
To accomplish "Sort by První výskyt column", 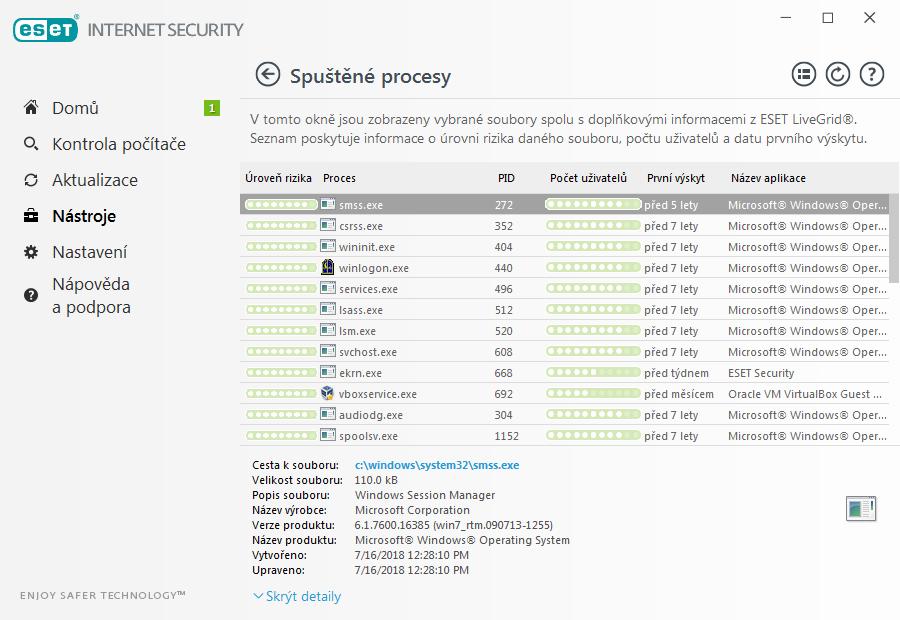I will (676, 178).
